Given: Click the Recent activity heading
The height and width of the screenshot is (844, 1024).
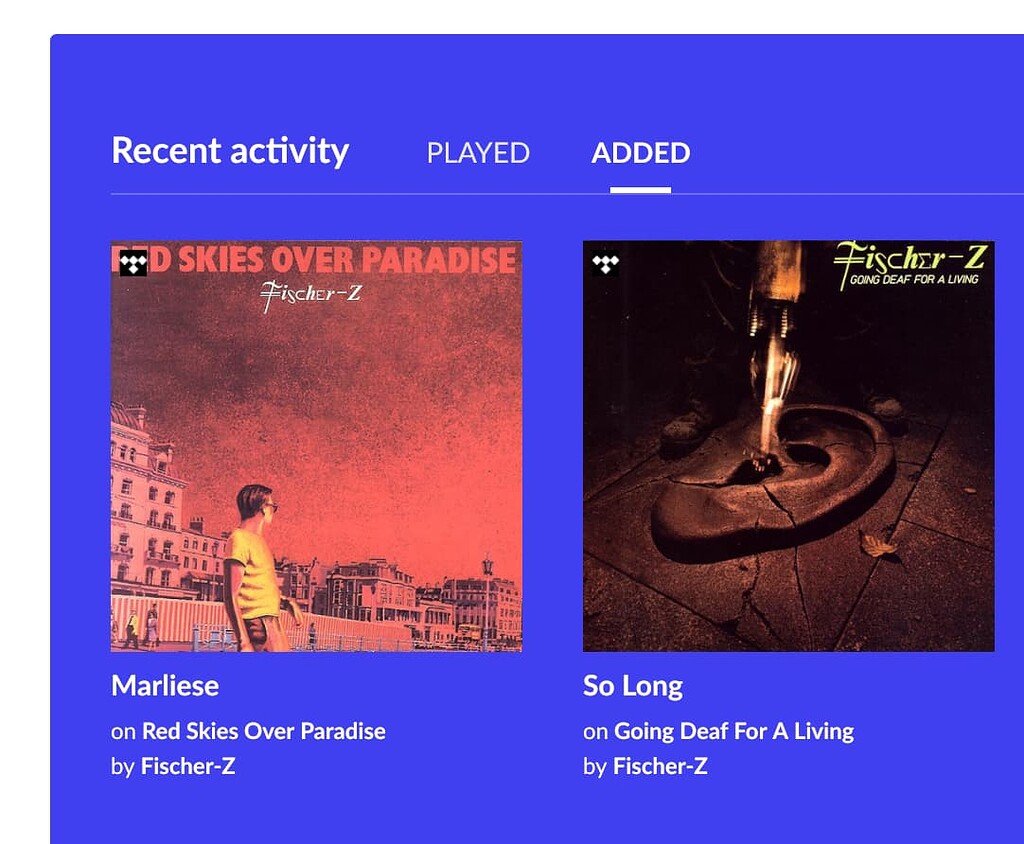Looking at the screenshot, I should (x=231, y=151).
